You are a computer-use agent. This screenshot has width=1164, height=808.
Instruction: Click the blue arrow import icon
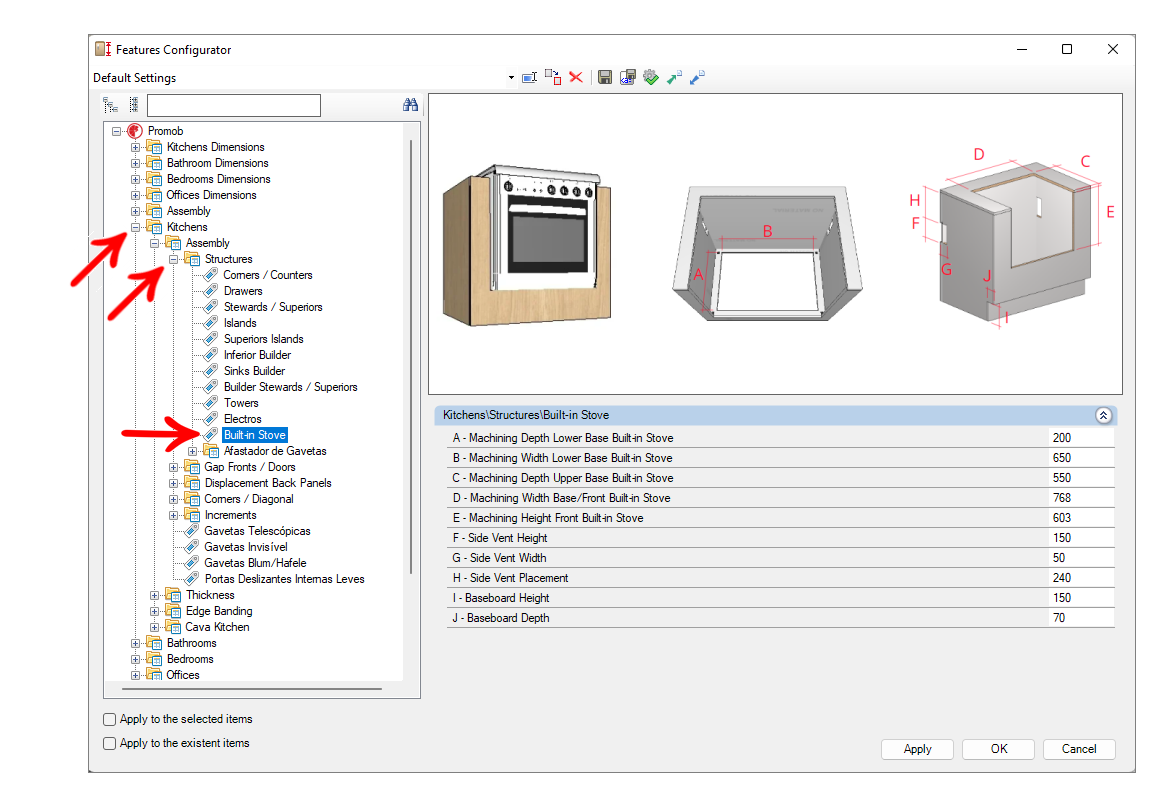click(697, 77)
